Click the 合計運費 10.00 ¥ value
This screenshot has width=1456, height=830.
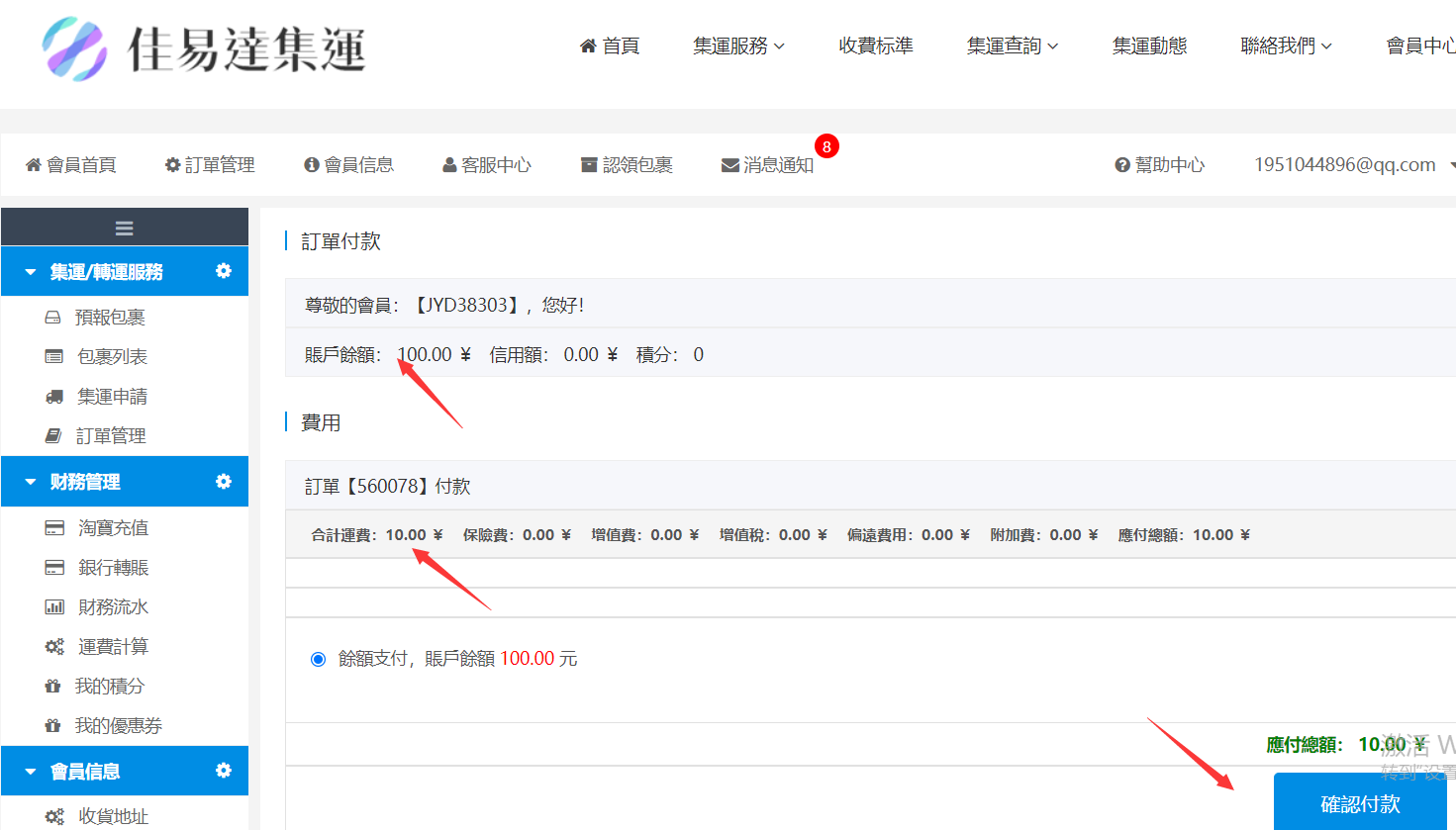pos(414,534)
